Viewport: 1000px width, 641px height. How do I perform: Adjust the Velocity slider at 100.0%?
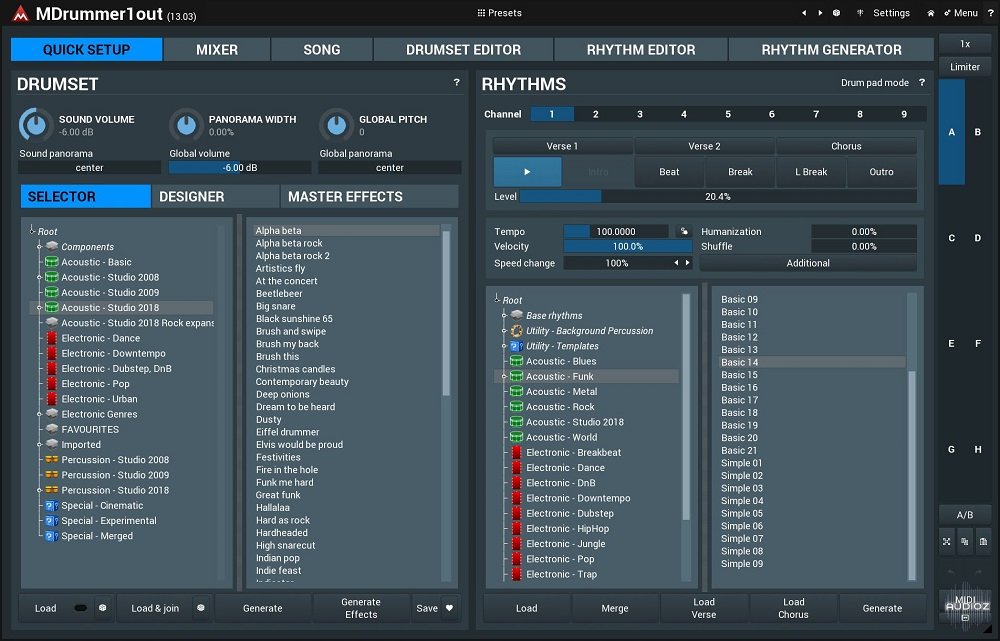pos(628,246)
